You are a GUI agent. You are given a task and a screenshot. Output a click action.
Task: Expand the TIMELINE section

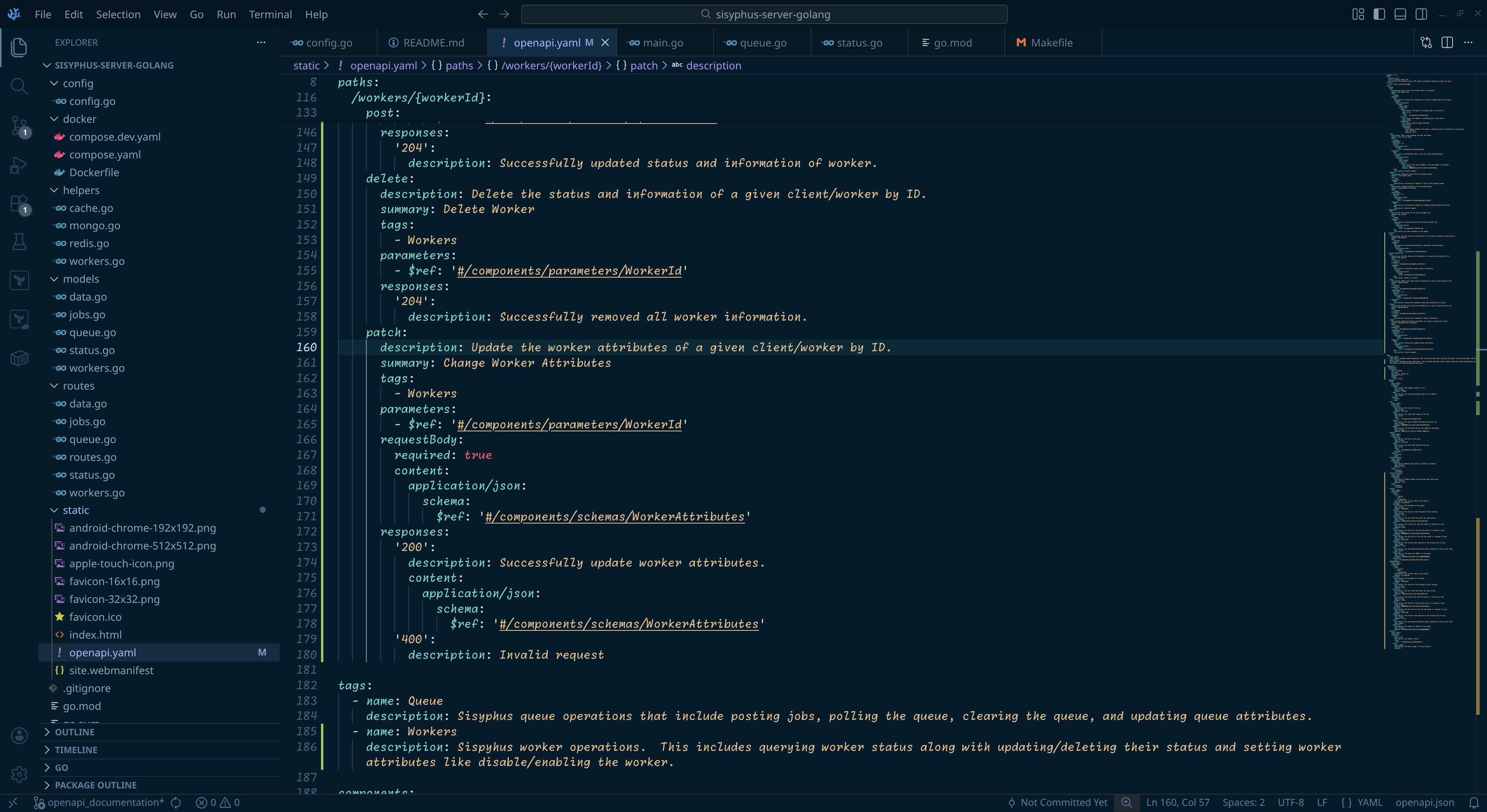76,750
